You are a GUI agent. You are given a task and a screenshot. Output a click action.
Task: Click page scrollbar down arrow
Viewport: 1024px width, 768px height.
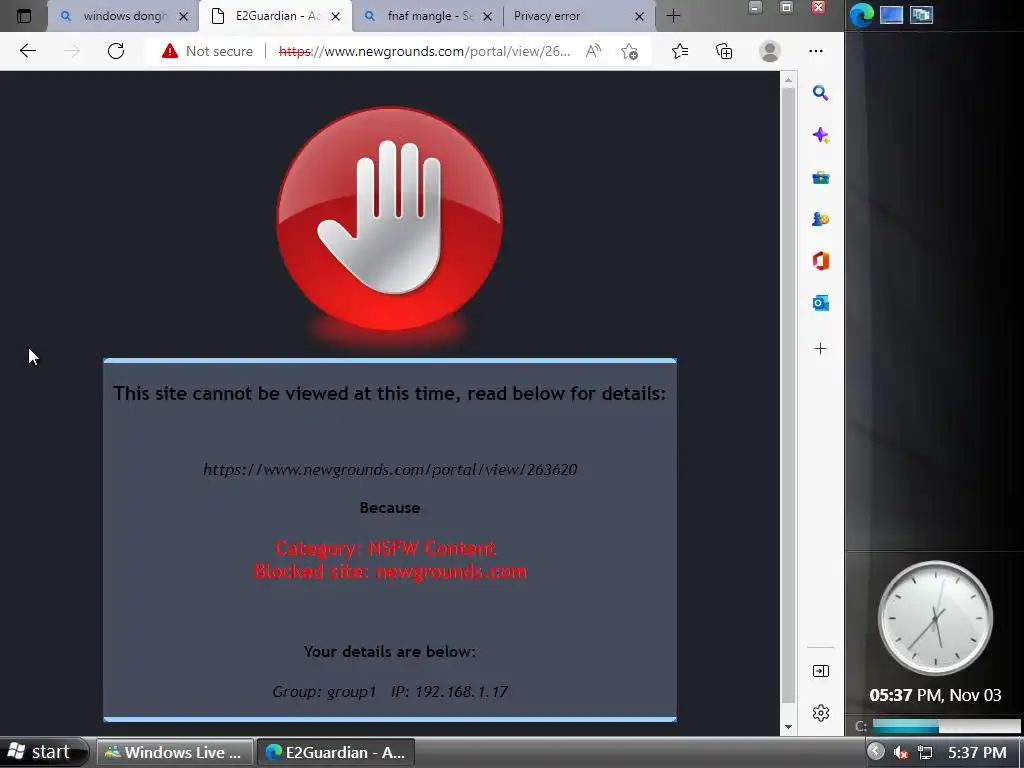click(788, 727)
